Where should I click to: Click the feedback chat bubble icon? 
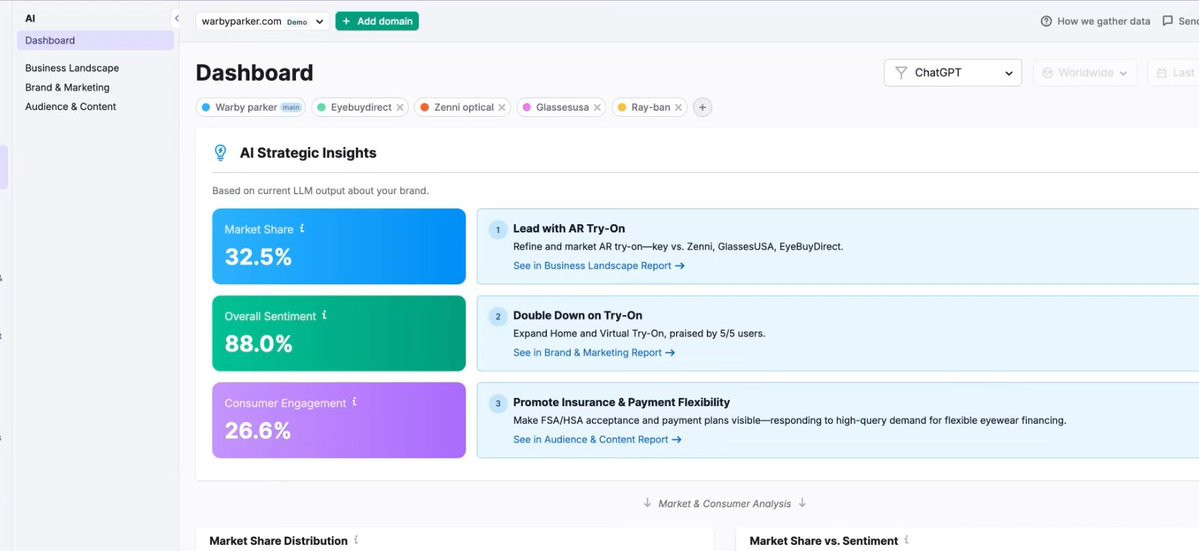[1168, 21]
